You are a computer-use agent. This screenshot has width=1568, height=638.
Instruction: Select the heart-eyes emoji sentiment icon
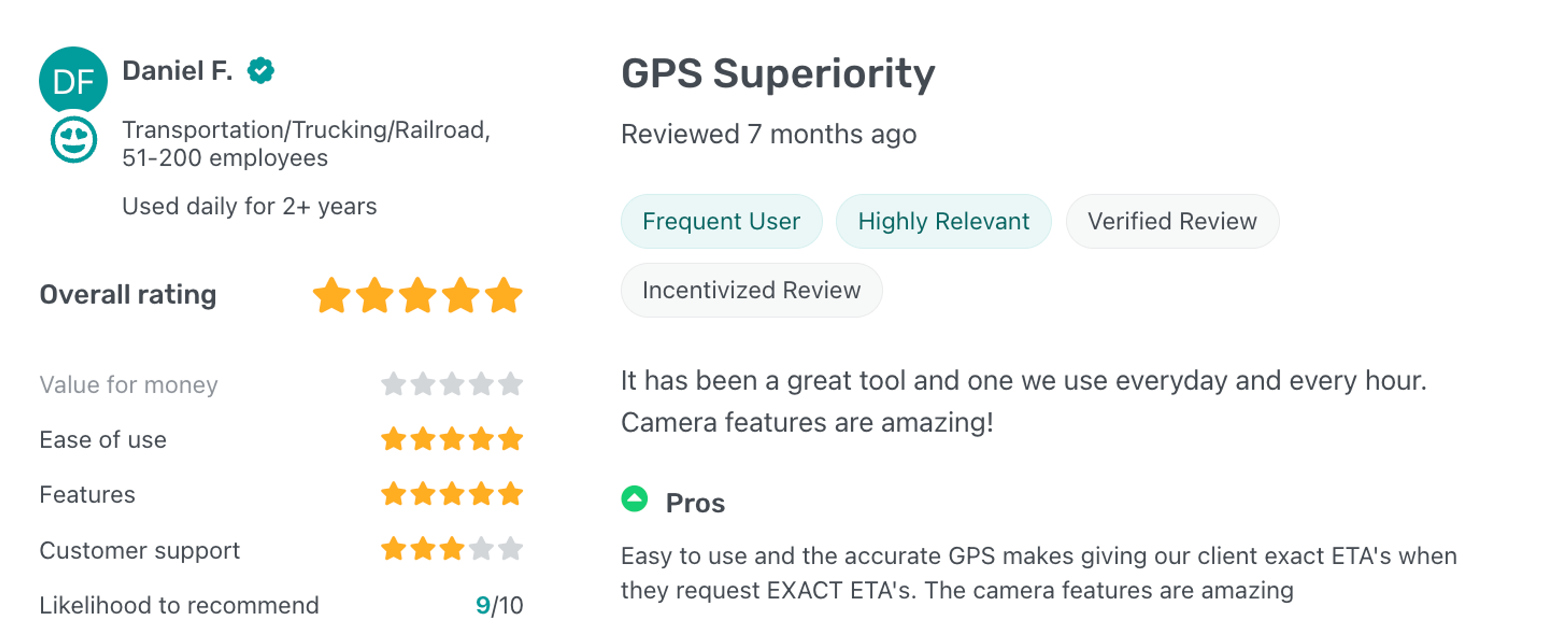(x=74, y=139)
